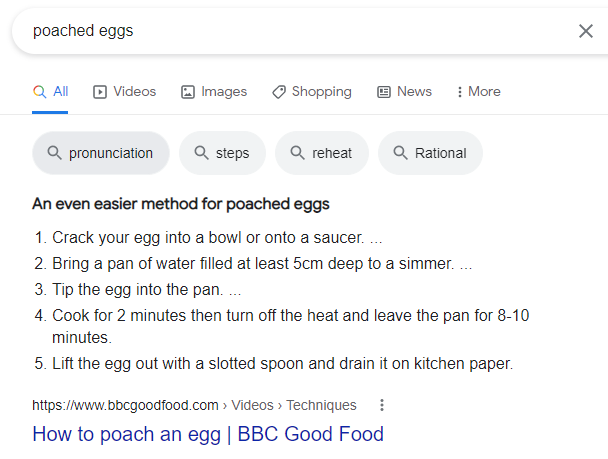Click the News newspaper icon

coord(384,92)
